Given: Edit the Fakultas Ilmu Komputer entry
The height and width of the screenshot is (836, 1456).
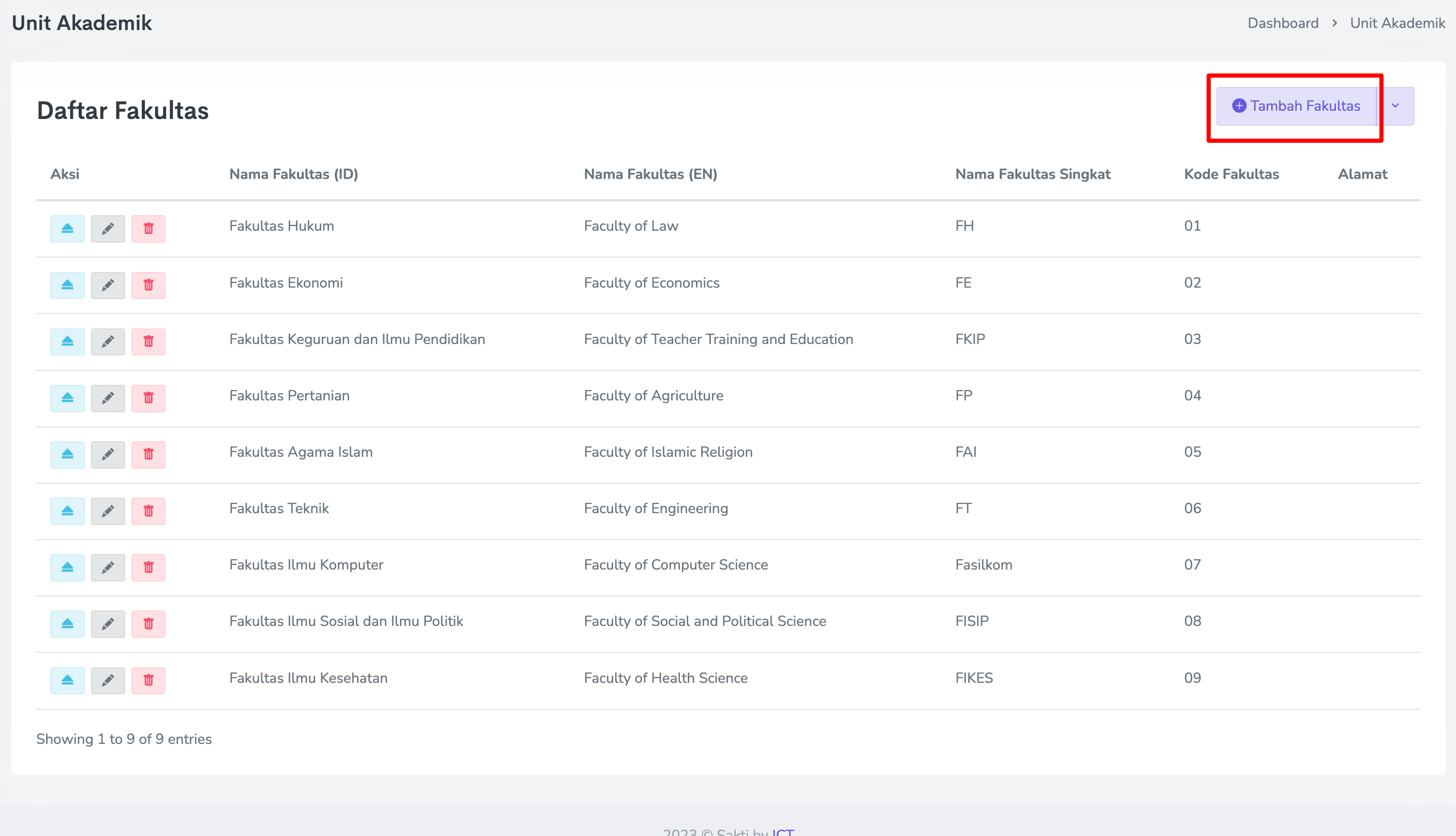Looking at the screenshot, I should [108, 568].
